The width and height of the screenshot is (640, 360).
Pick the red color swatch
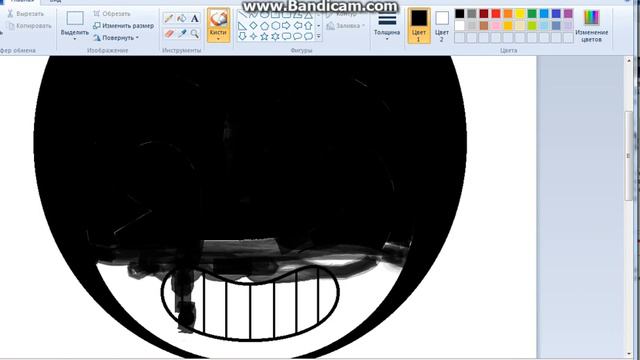tap(496, 14)
